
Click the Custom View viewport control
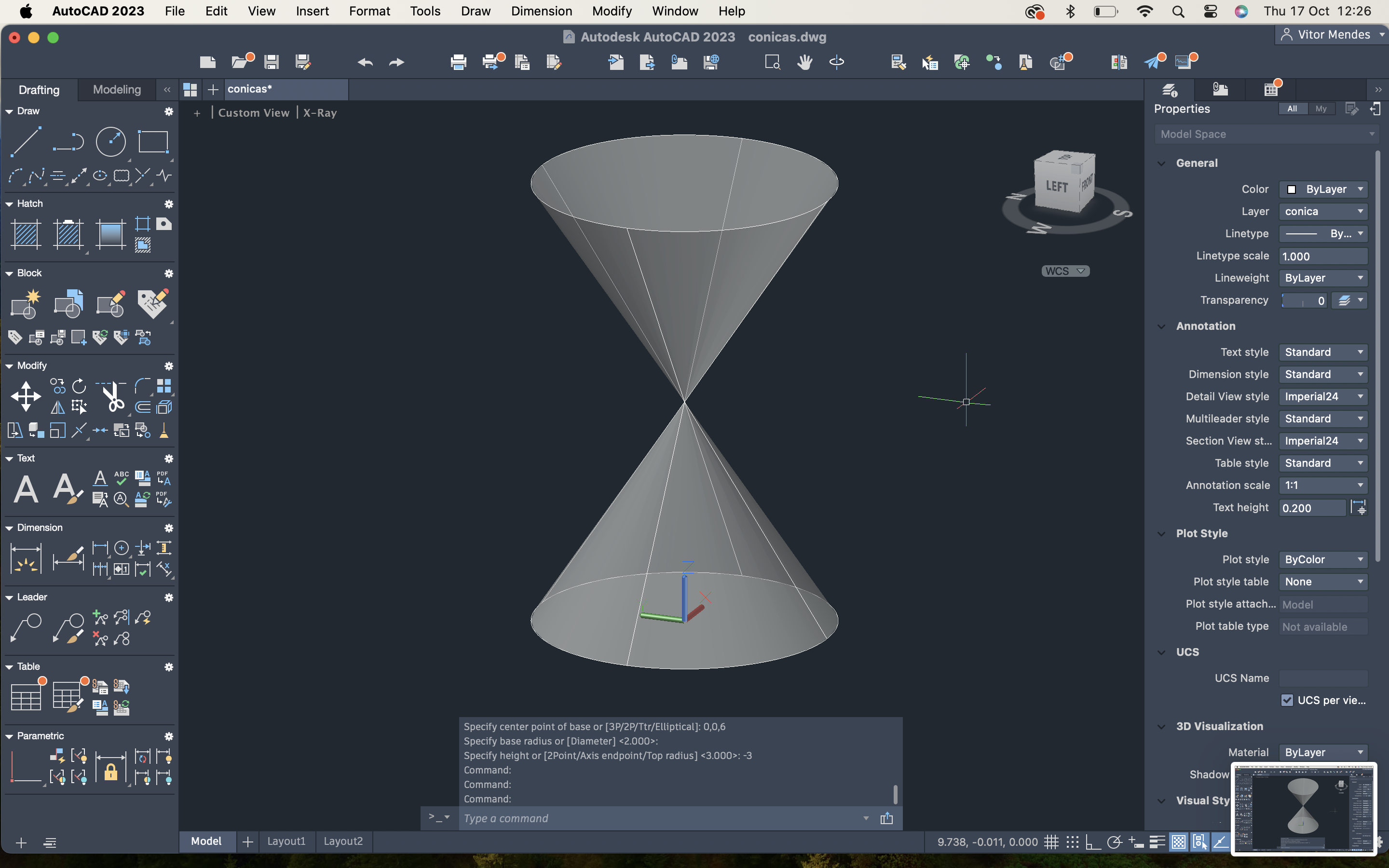pyautogui.click(x=254, y=112)
